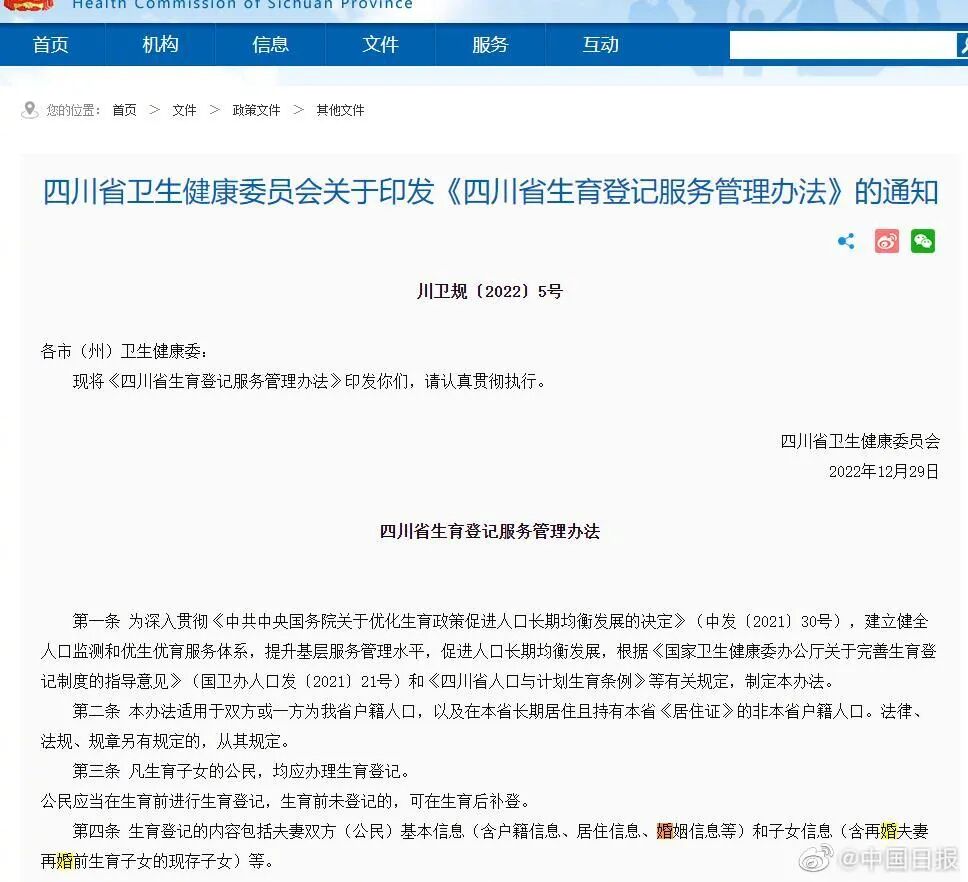Screen dimensions: 968x882
Task: Share the article via WeChat icon
Action: click(x=923, y=241)
